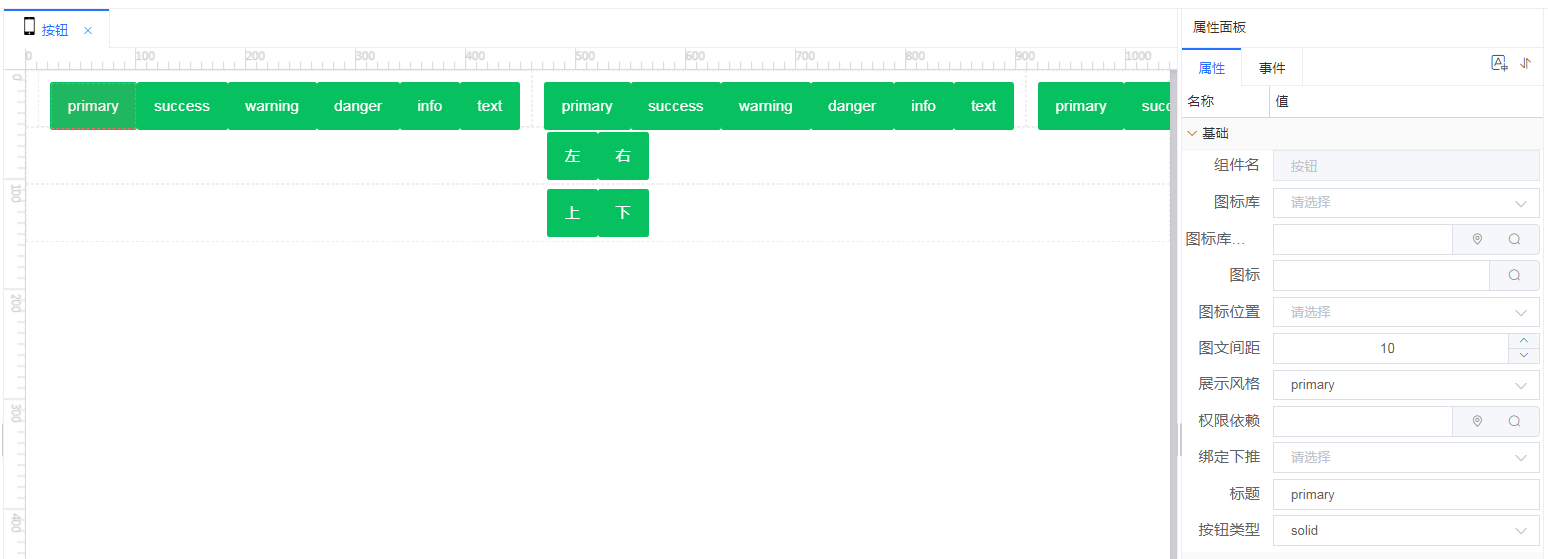This screenshot has width=1548, height=559.
Task: Open the 图标库 dropdown
Action: 1405,202
